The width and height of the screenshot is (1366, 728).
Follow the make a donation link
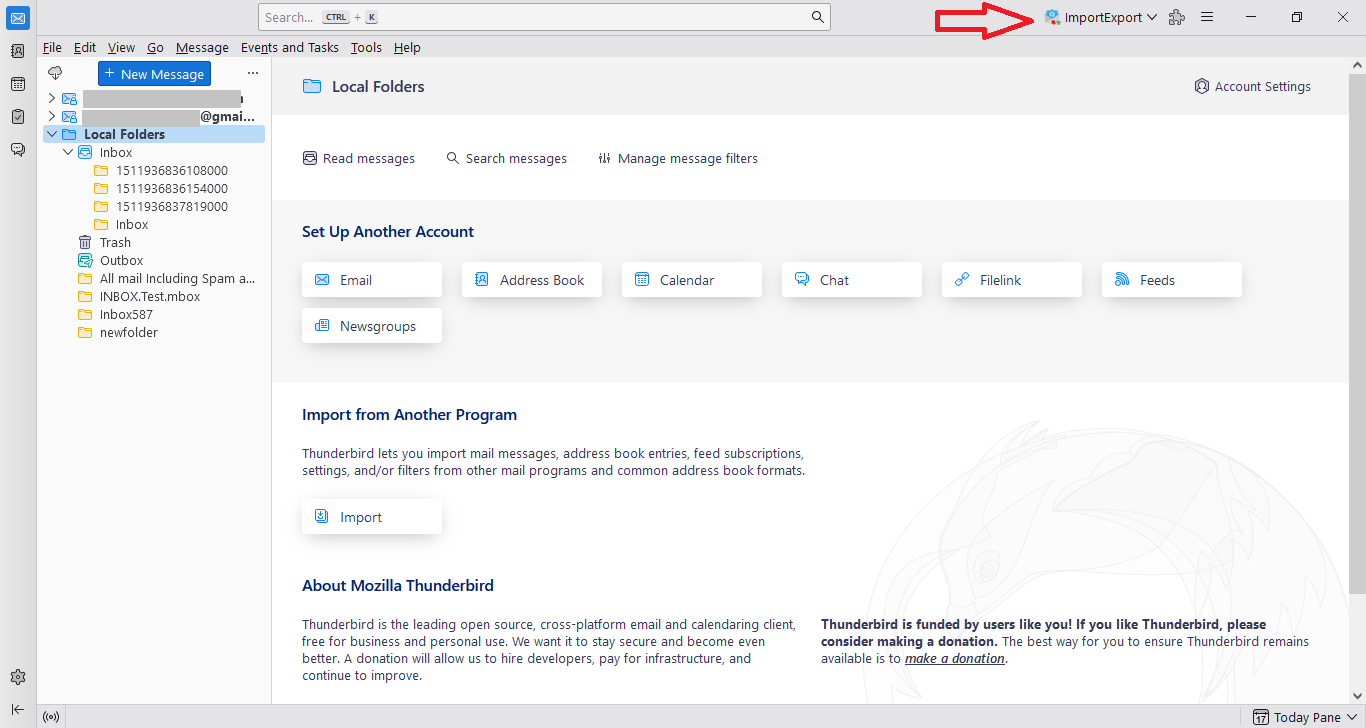[955, 658]
